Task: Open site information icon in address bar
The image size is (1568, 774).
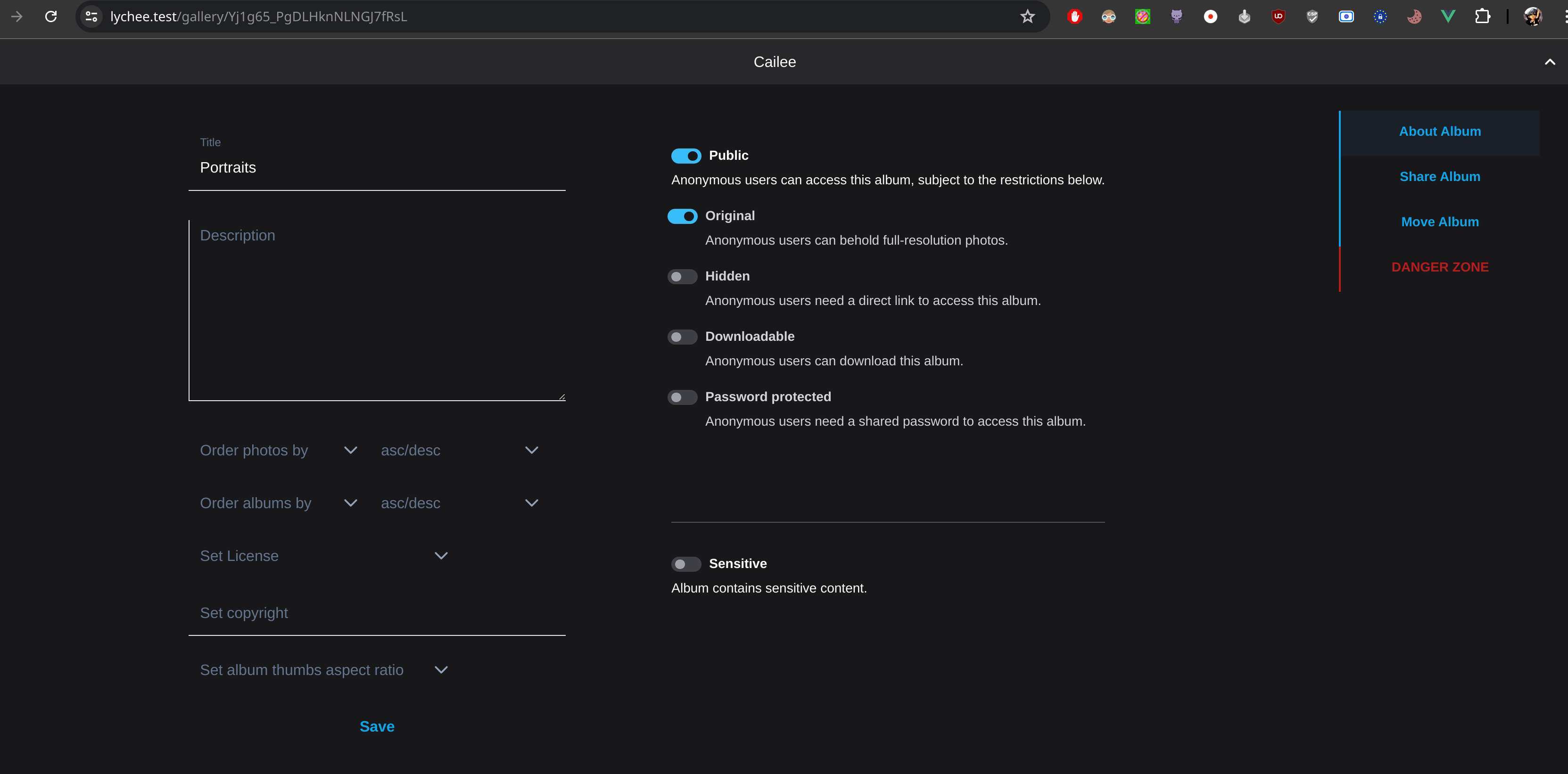Action: click(x=91, y=16)
